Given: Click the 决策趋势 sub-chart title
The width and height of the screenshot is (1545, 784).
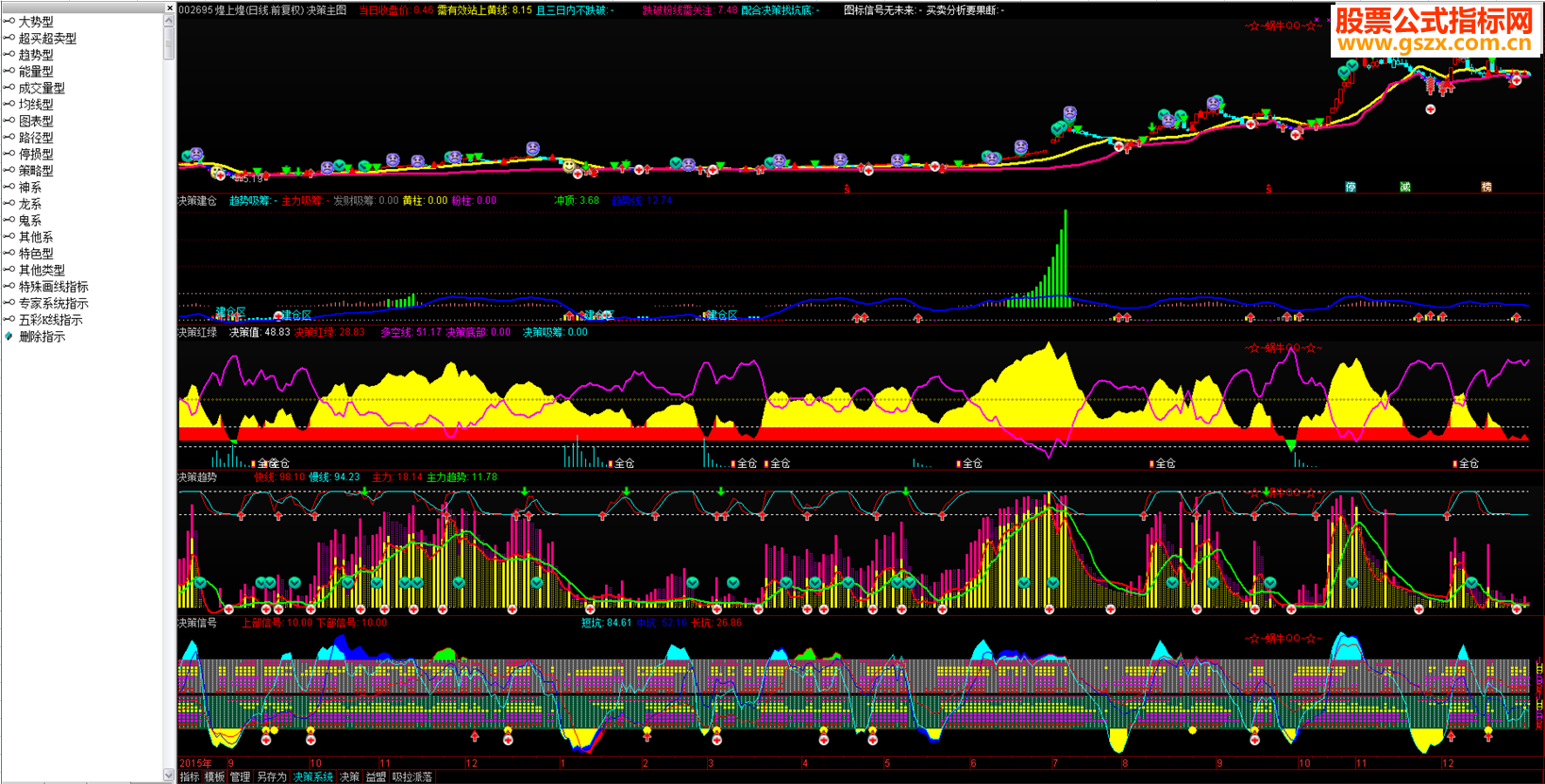Looking at the screenshot, I should pyautogui.click(x=197, y=477).
